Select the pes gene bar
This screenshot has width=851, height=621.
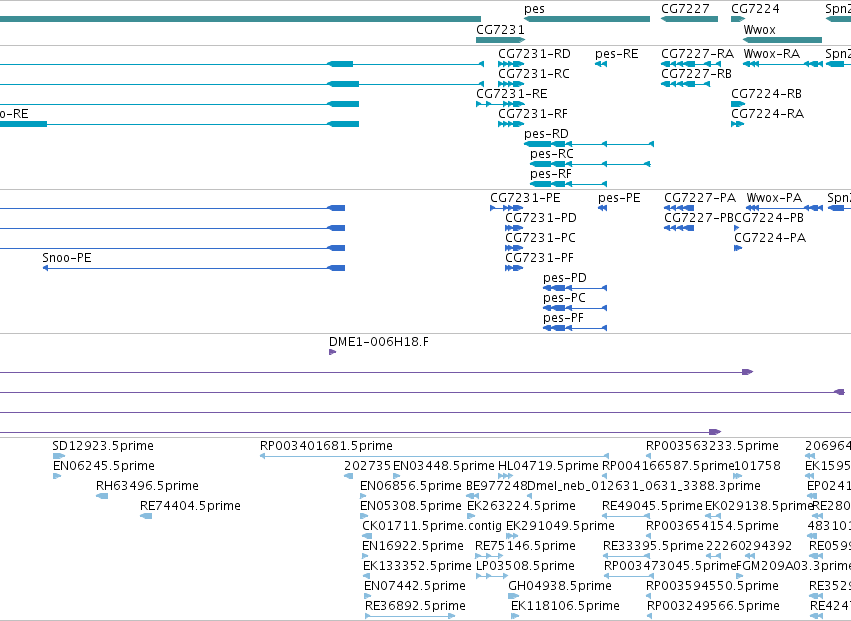[x=587, y=19]
